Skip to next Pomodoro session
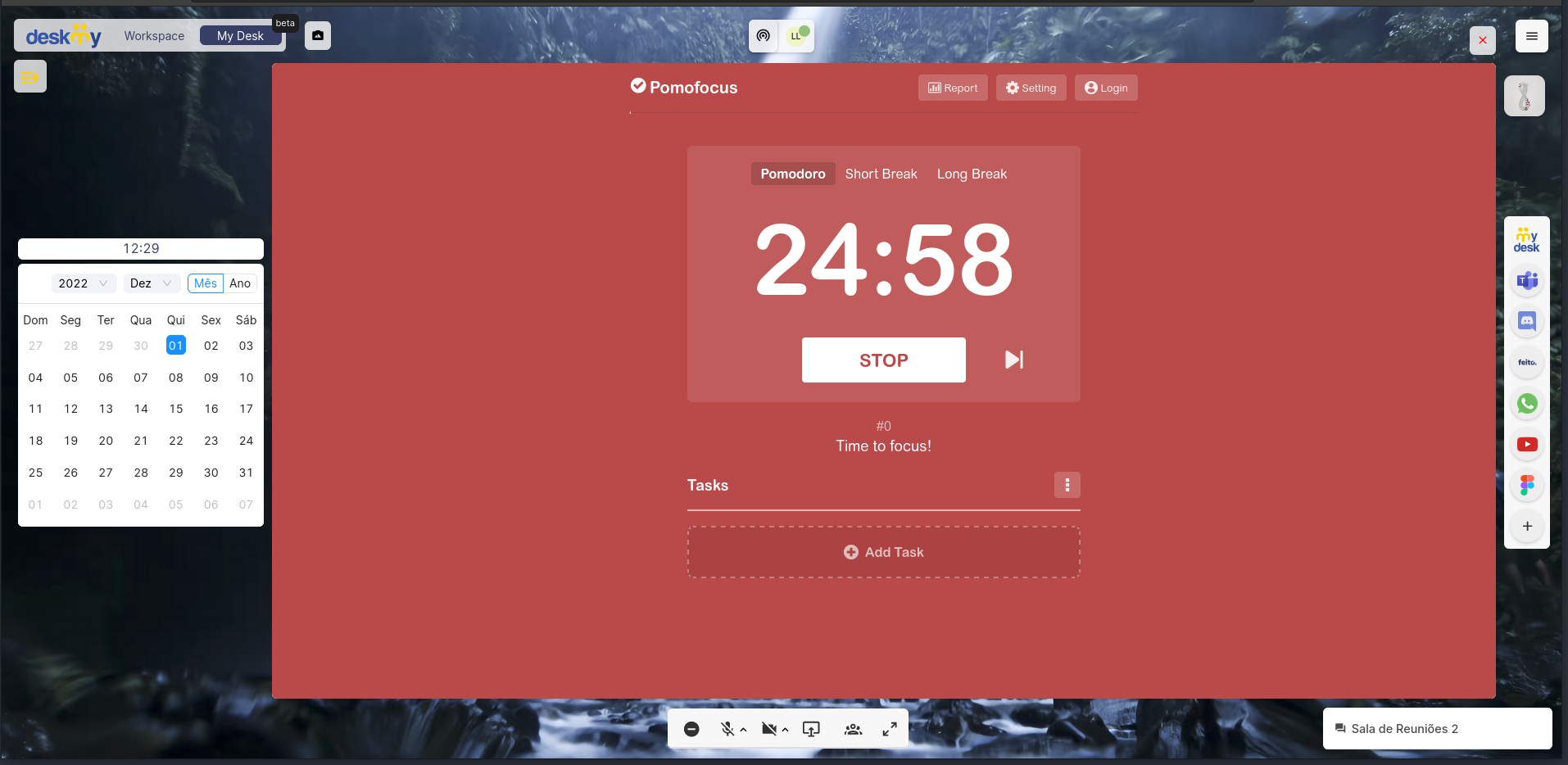The image size is (1568, 765). [1014, 360]
